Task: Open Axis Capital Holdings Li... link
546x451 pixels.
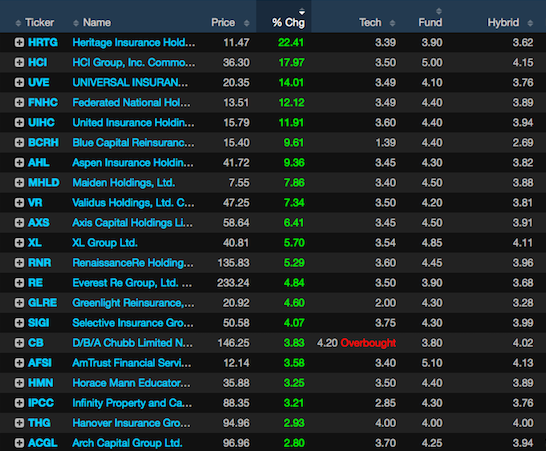Action: 133,223
